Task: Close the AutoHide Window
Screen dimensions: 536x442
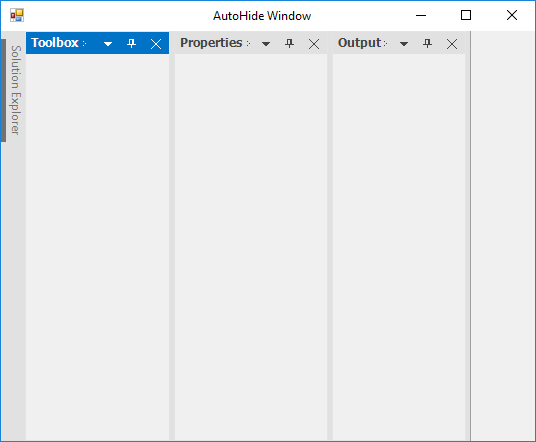Action: (512, 15)
